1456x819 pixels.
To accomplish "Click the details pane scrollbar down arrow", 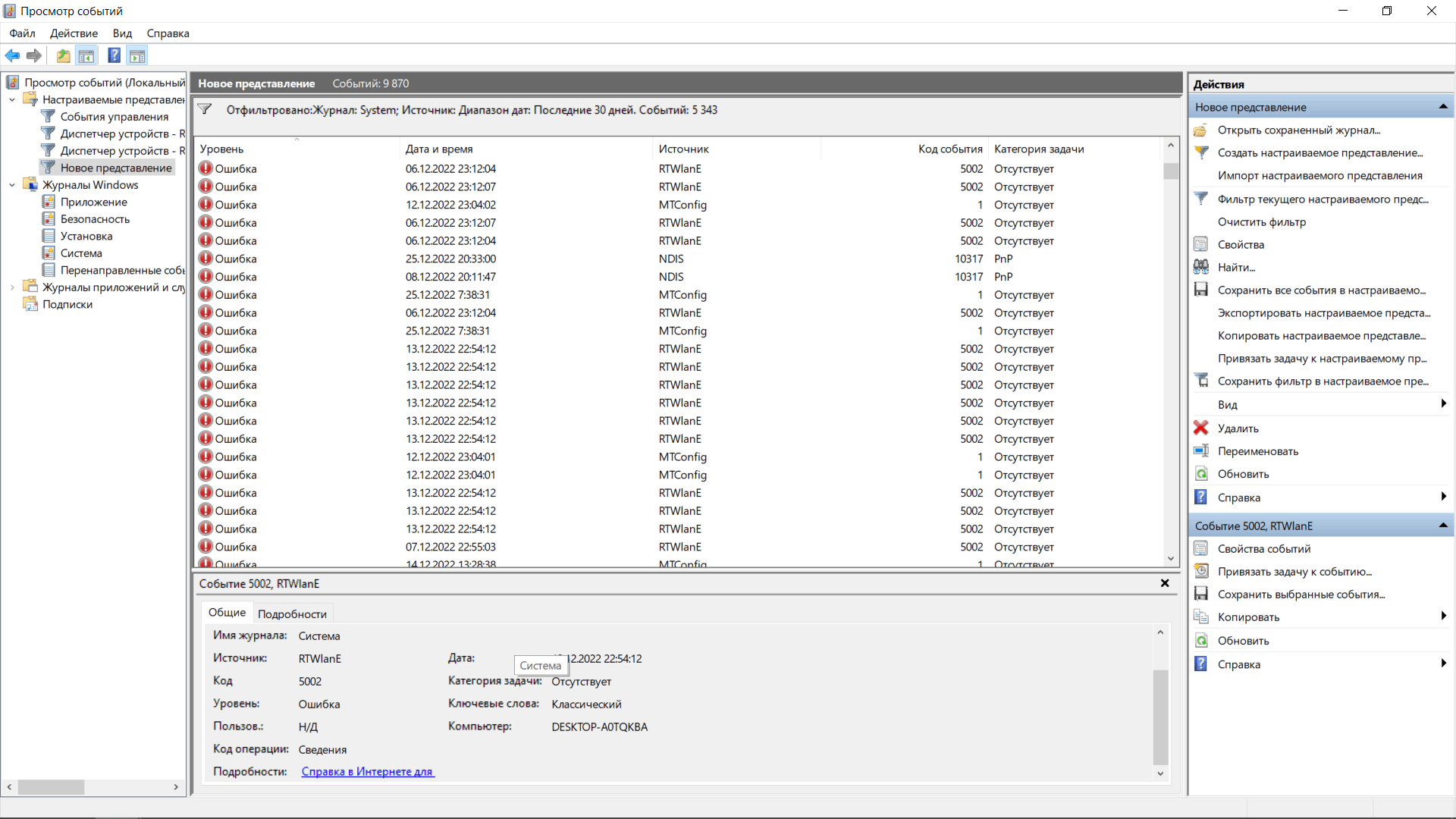I will click(x=1160, y=773).
